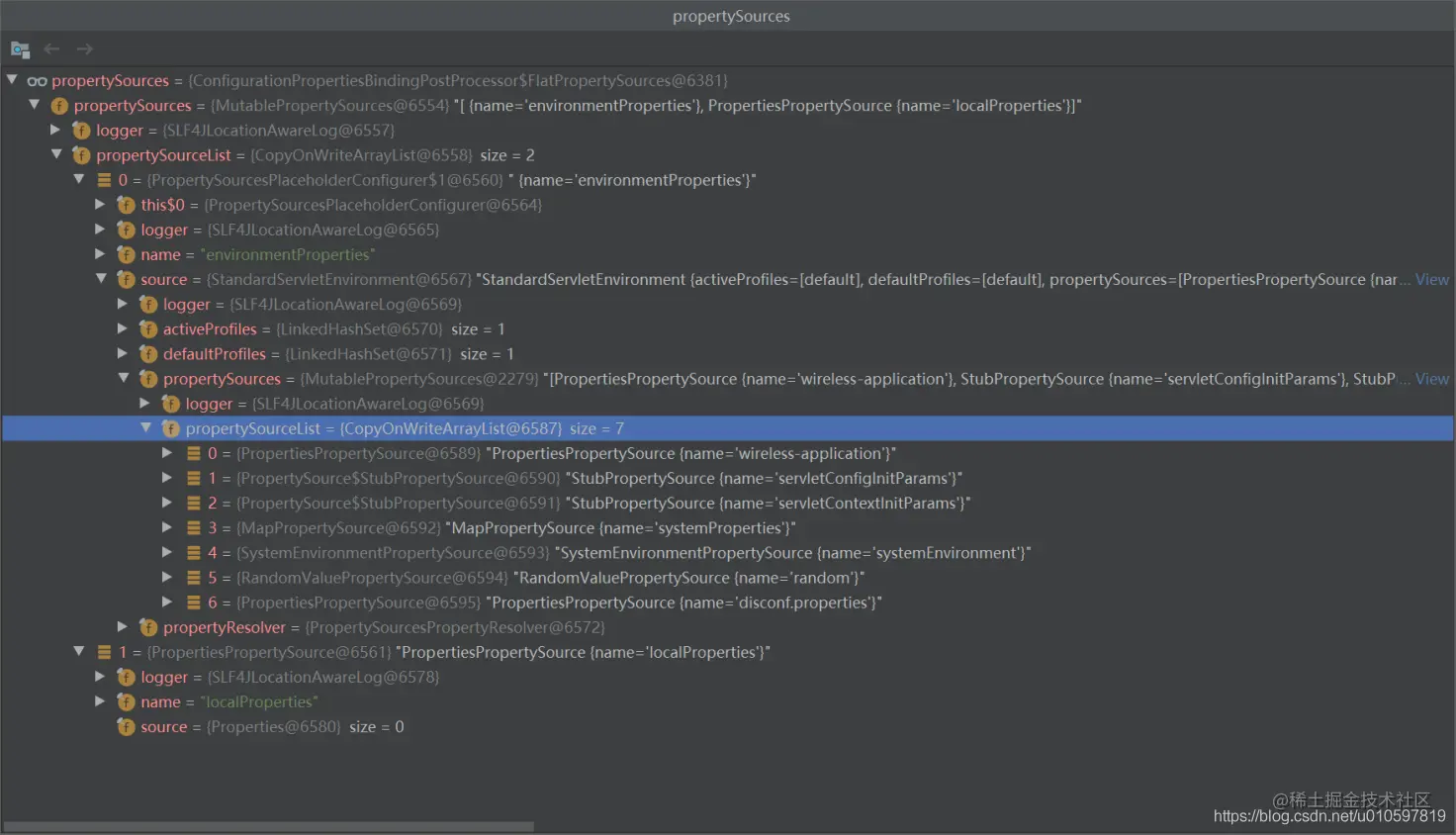Click the propertySources window title

click(731, 16)
